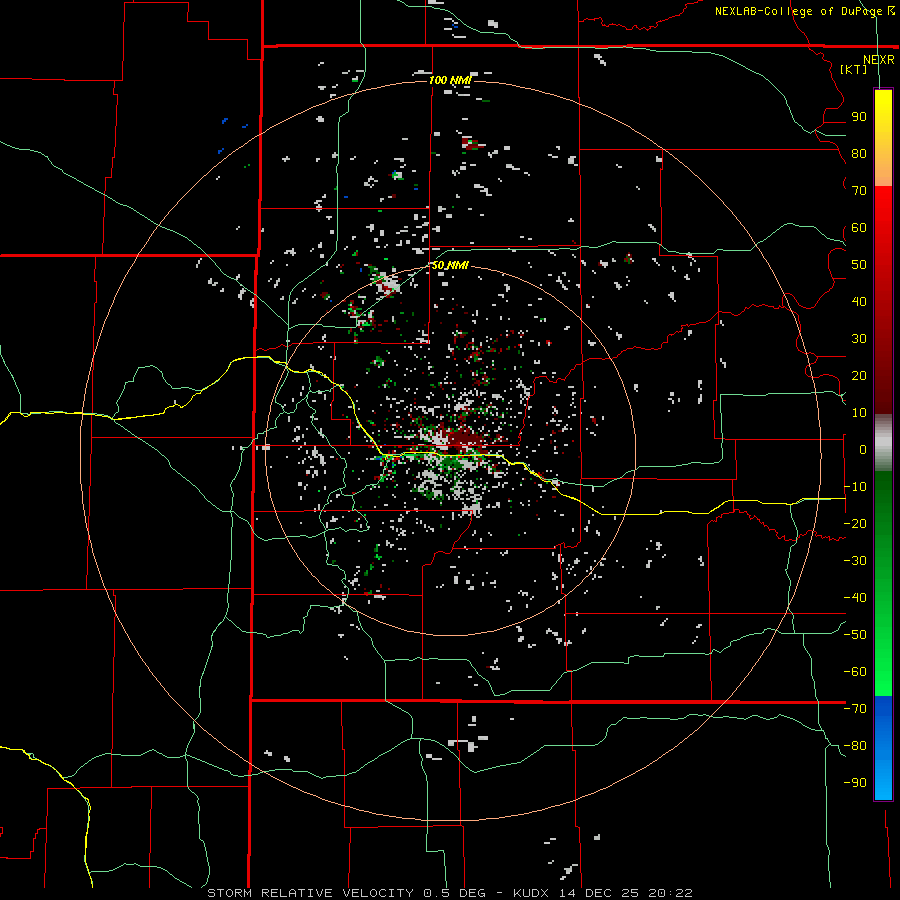The image size is (900, 900).
Task: Click the 14 DEC 25 scan date
Action: (x=603, y=893)
